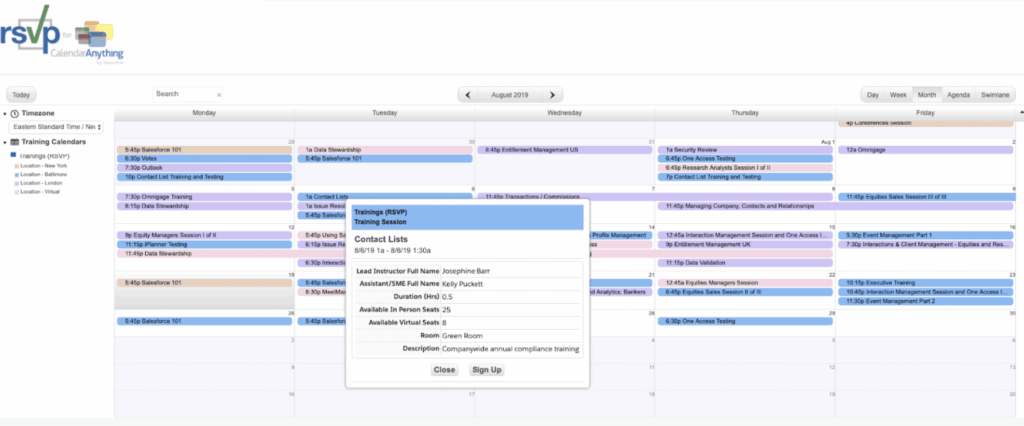1024x426 pixels.
Task: Toggle the Location - Baltimore color square
Action: pyautogui.click(x=16, y=174)
